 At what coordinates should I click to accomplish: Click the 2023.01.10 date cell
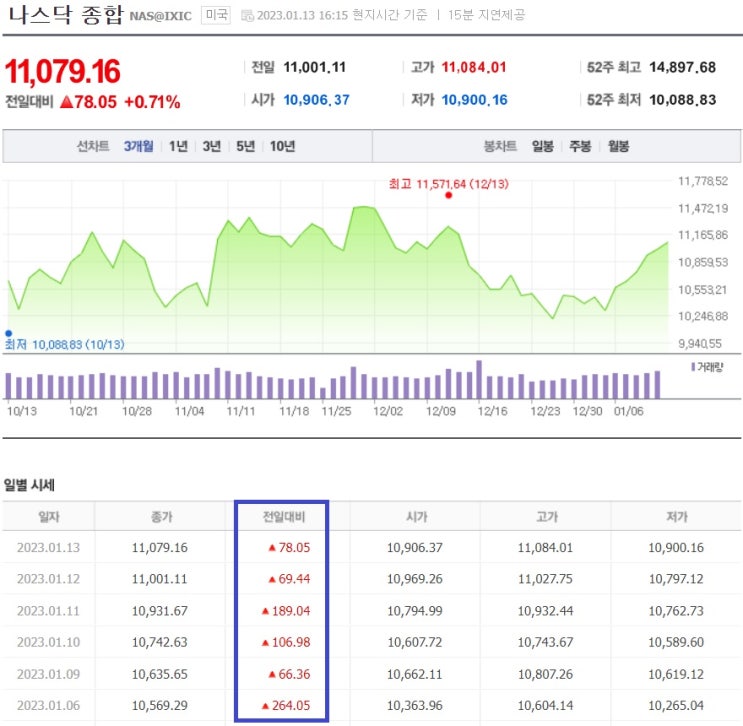[x=48, y=642]
